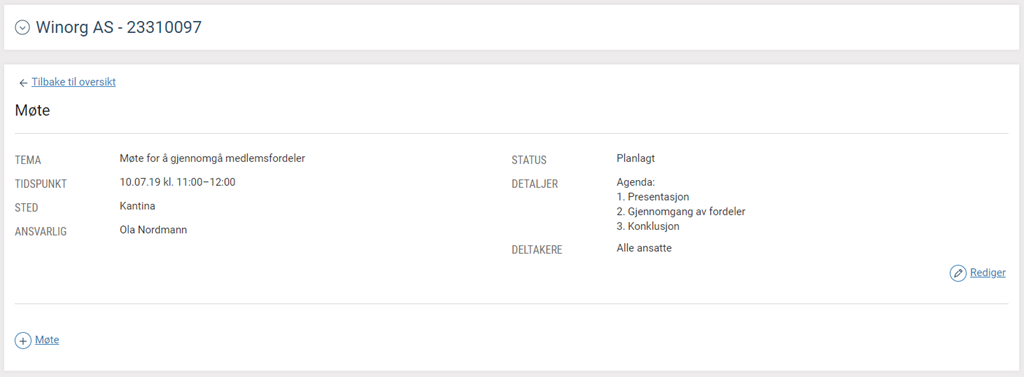Click the Planlagt status value
1024x377 pixels.
637,158
